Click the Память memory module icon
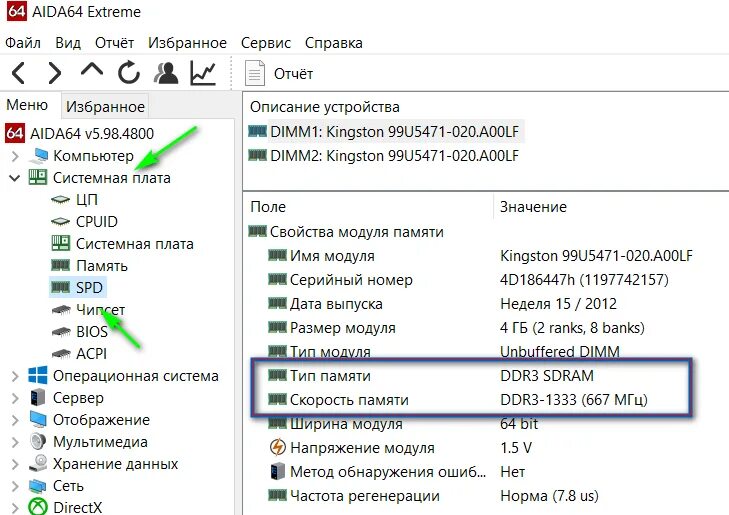The width and height of the screenshot is (729, 515). [x=60, y=265]
